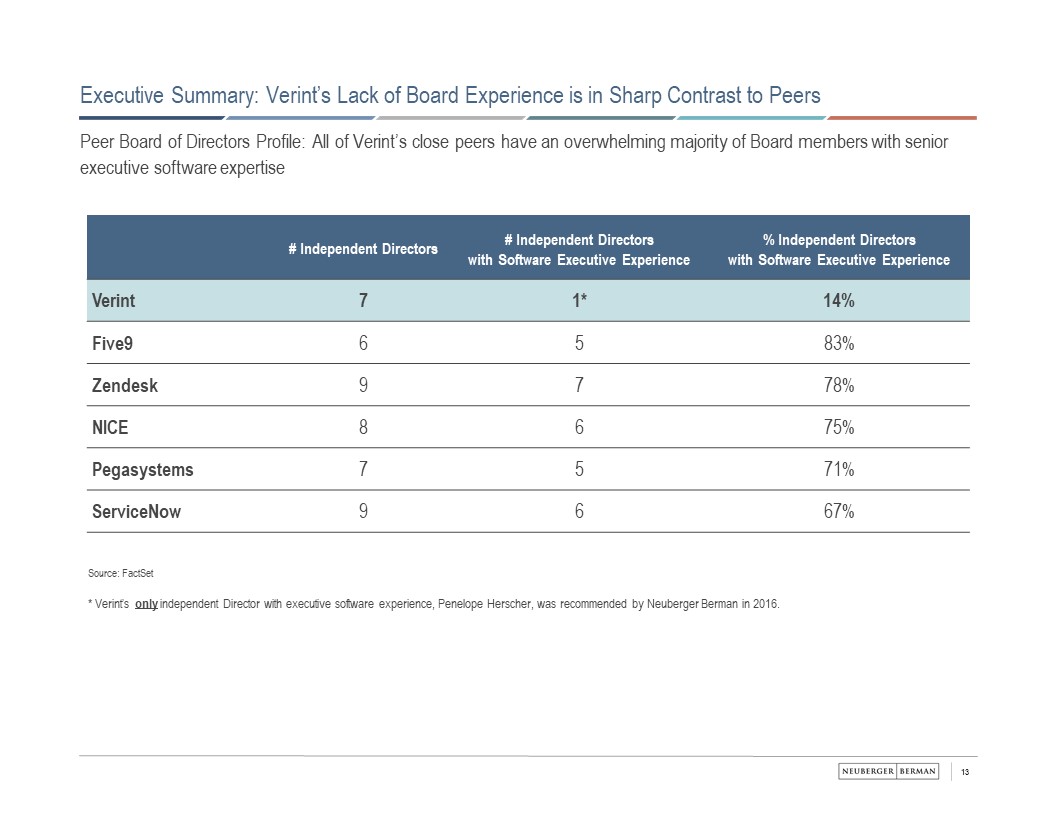The height and width of the screenshot is (816, 1056).
Task: Select Five9's 83% cell
Action: [x=838, y=343]
